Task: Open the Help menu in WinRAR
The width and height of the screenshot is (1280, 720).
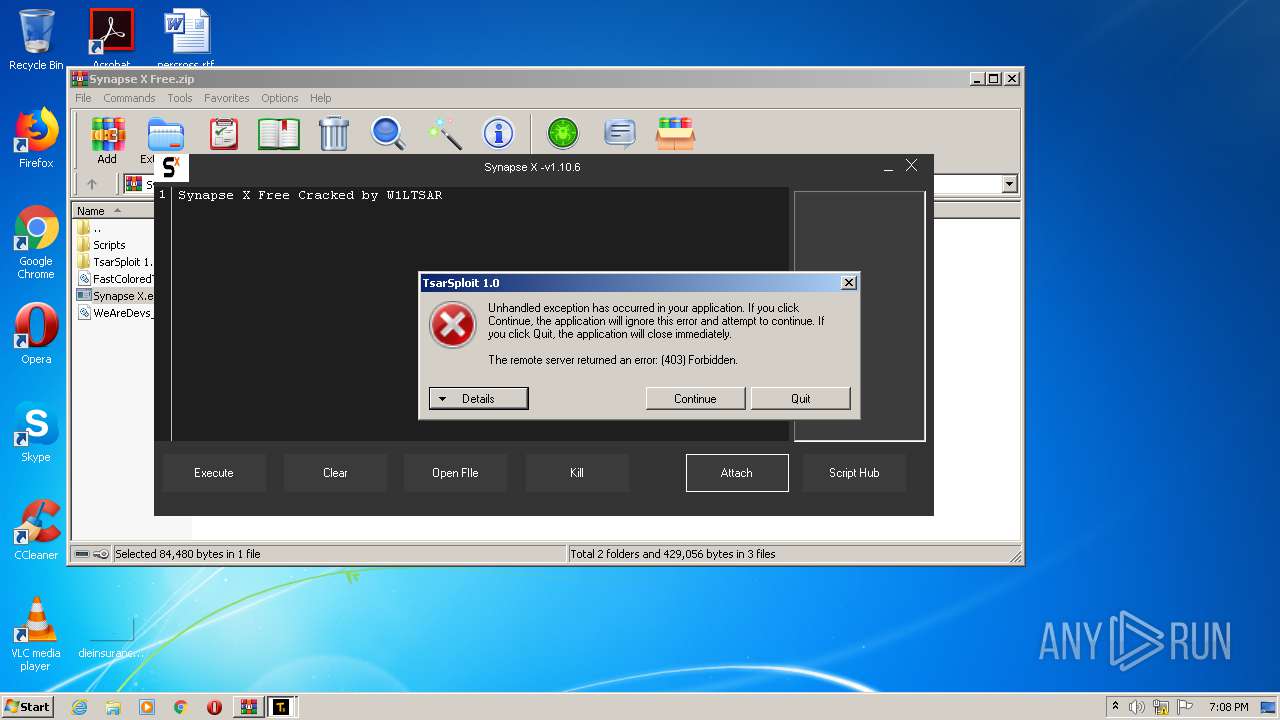Action: (320, 98)
